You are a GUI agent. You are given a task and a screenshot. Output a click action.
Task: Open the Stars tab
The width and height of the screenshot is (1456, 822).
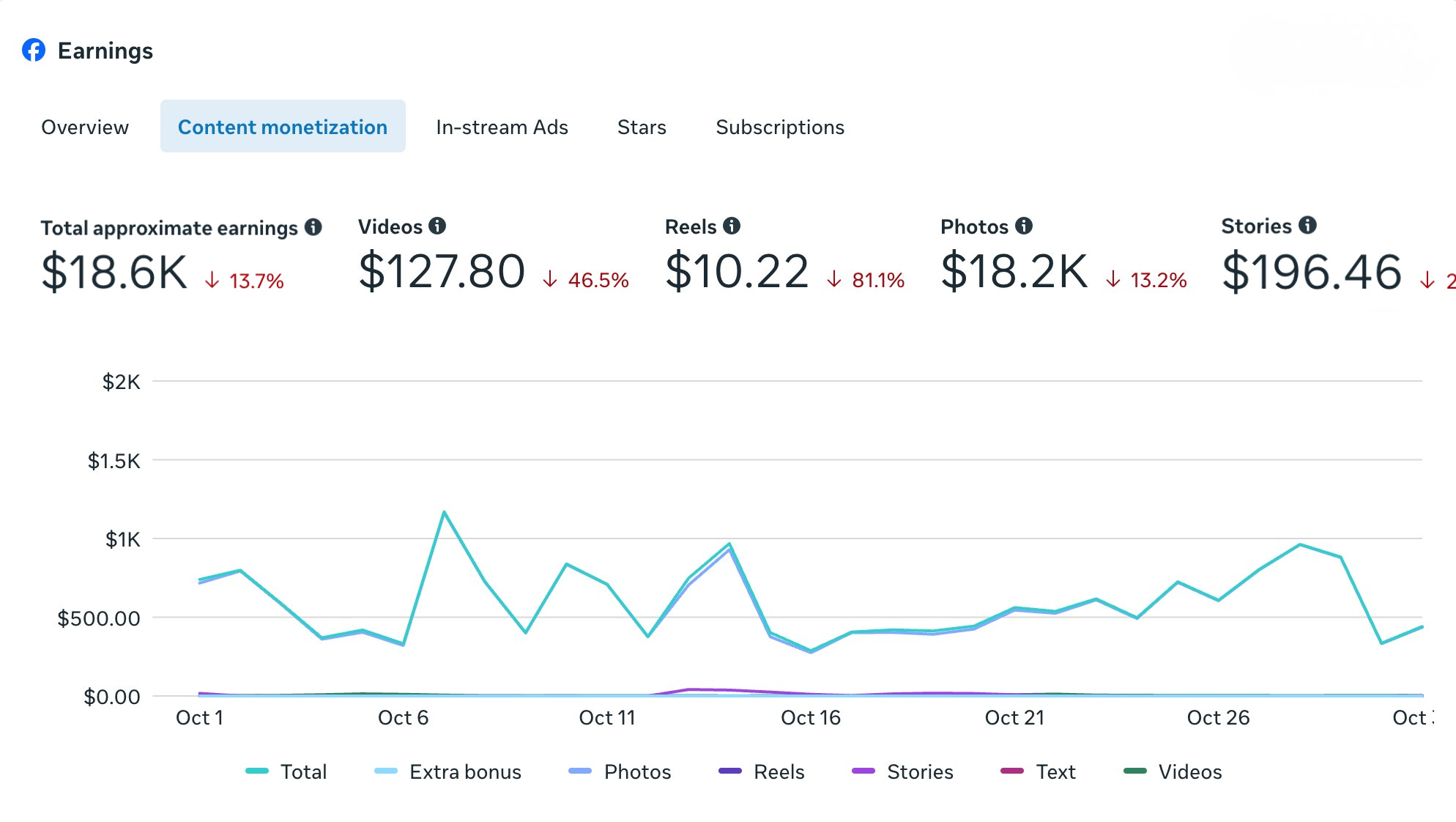pyautogui.click(x=642, y=127)
